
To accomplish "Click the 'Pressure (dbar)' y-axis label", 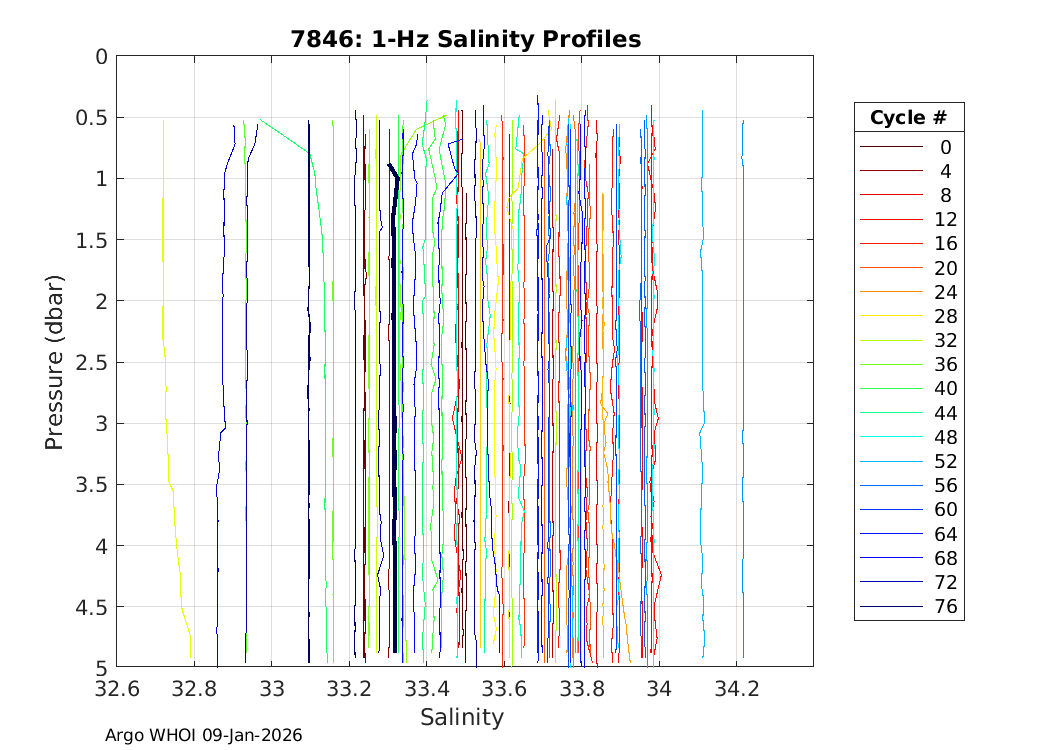I will click(55, 361).
